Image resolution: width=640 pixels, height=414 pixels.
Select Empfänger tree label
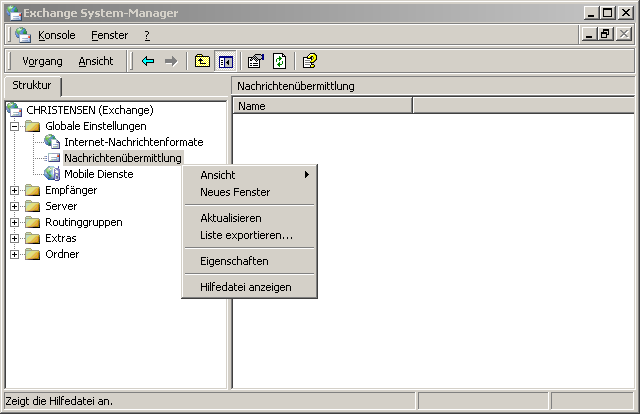click(71, 190)
